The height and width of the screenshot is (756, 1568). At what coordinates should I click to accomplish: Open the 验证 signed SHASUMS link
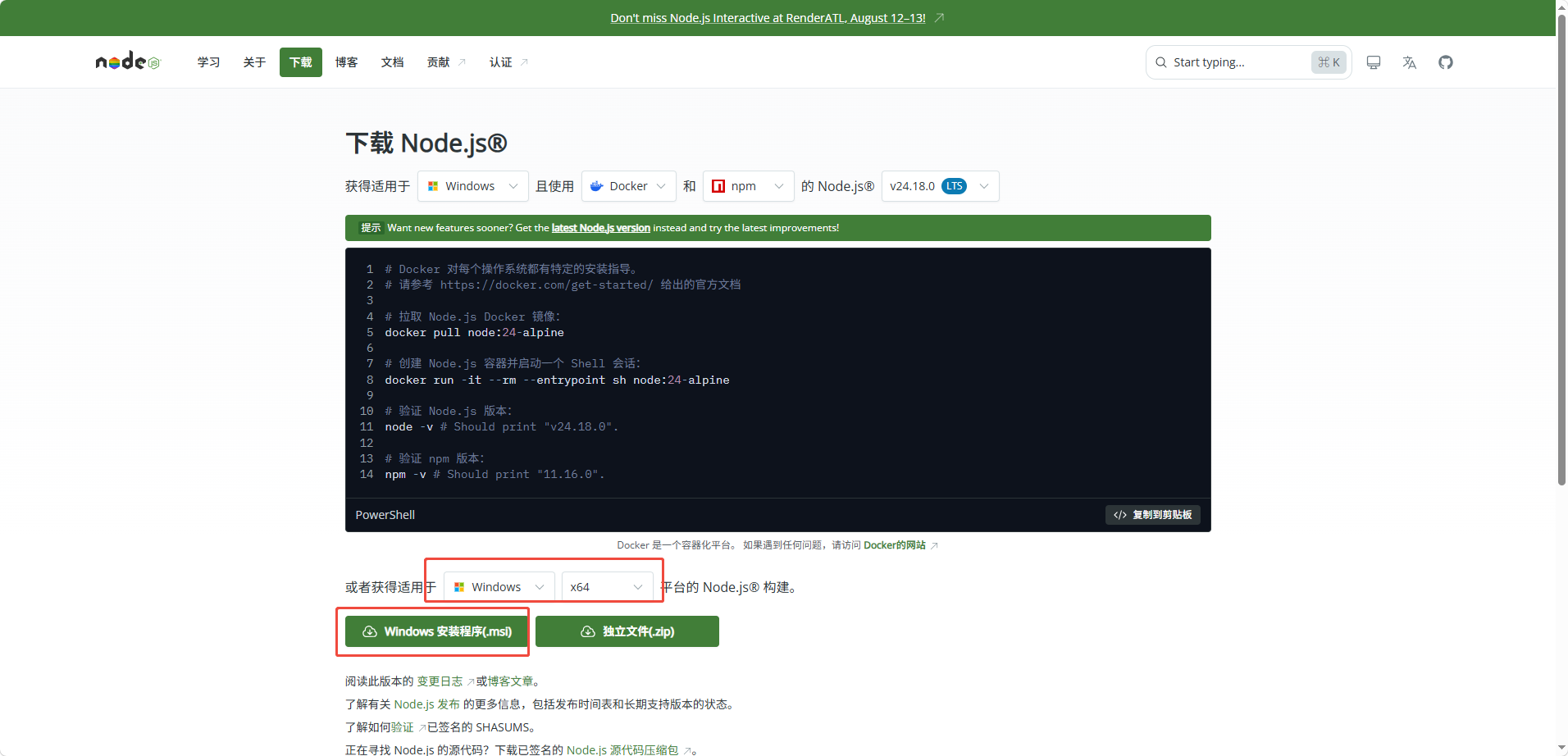402,727
